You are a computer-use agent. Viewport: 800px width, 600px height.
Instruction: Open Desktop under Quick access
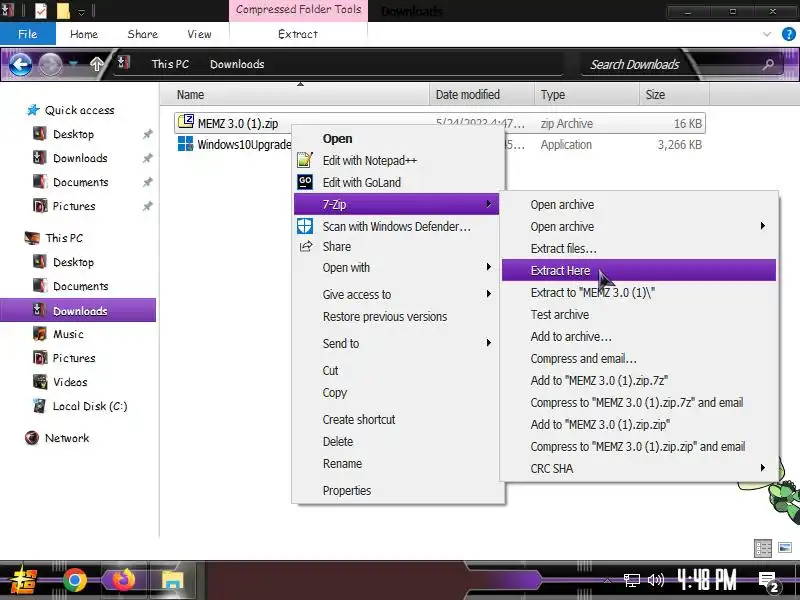73,134
